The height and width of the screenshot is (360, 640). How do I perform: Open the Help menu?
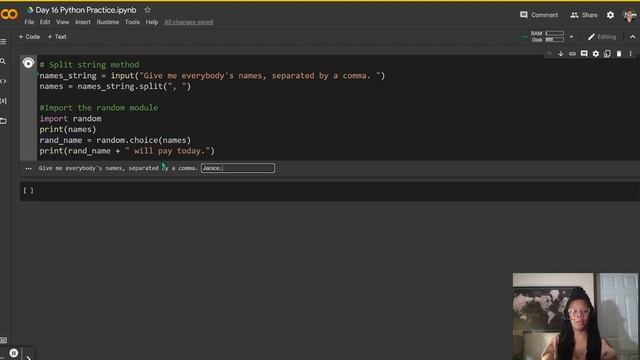pos(152,22)
